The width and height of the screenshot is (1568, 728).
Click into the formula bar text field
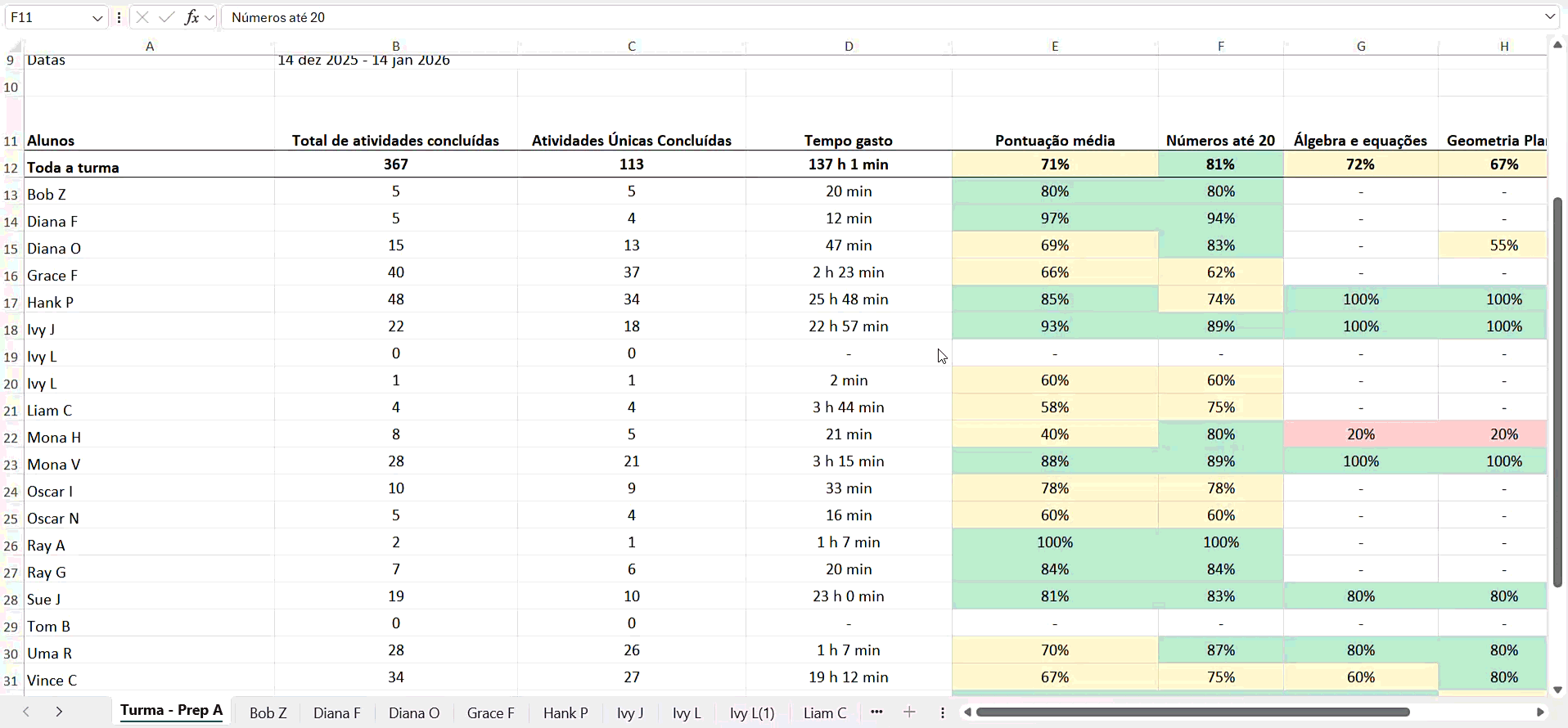pos(818,17)
